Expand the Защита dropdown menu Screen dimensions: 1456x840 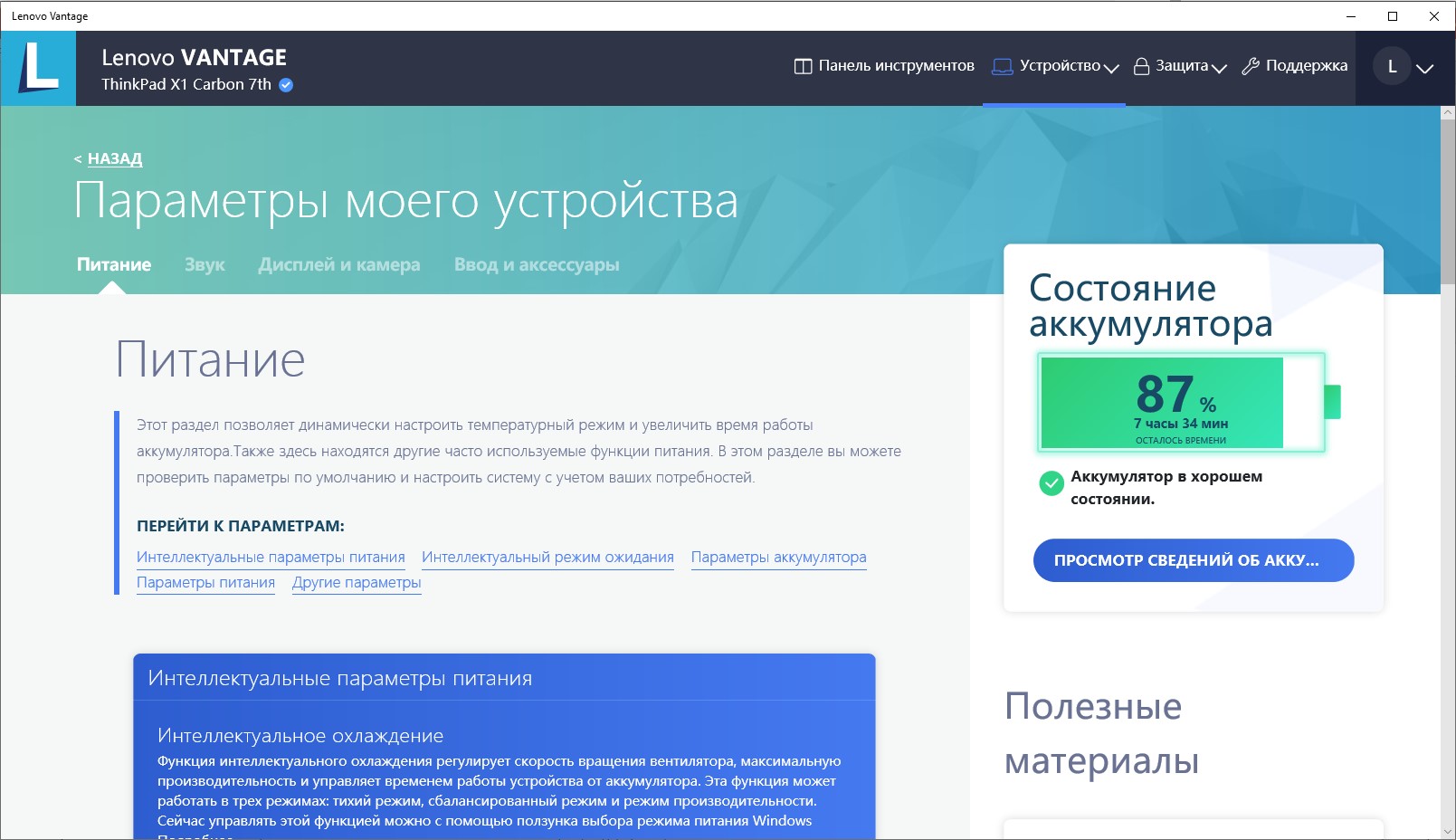click(x=1219, y=68)
